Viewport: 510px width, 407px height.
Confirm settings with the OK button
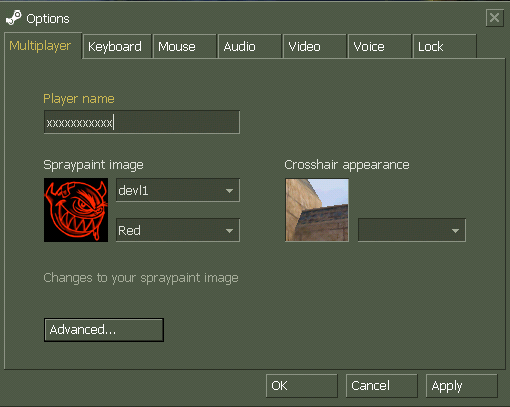[302, 386]
